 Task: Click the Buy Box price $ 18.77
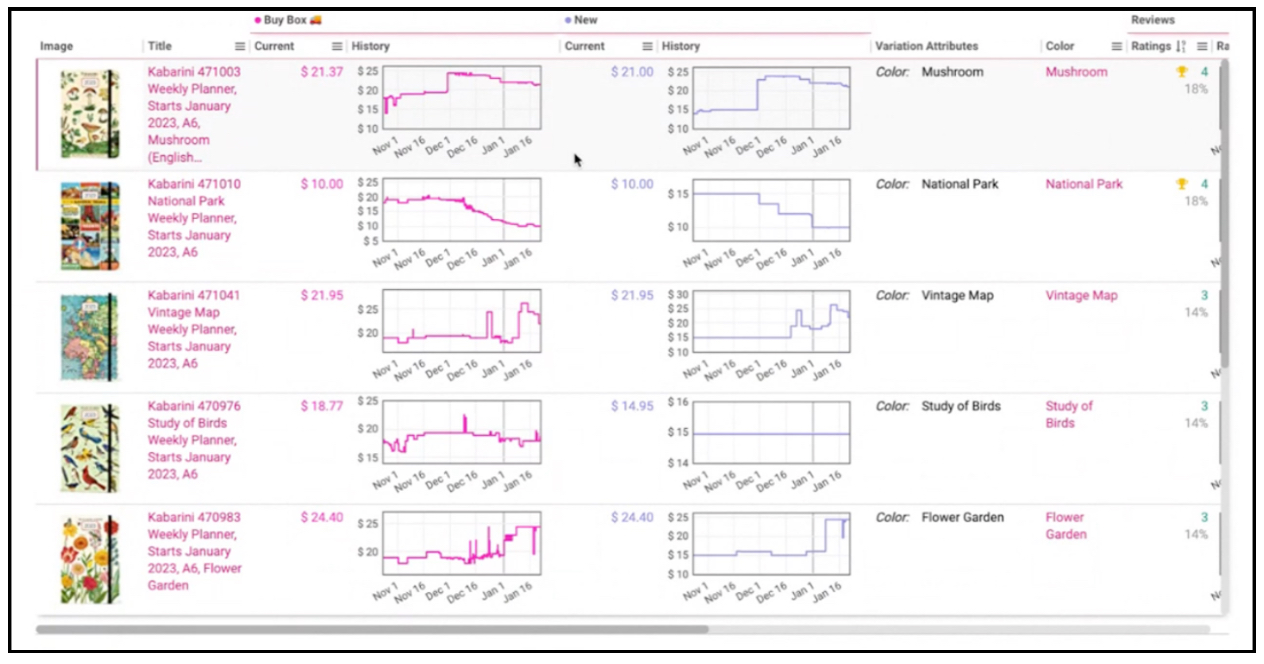pyautogui.click(x=322, y=406)
